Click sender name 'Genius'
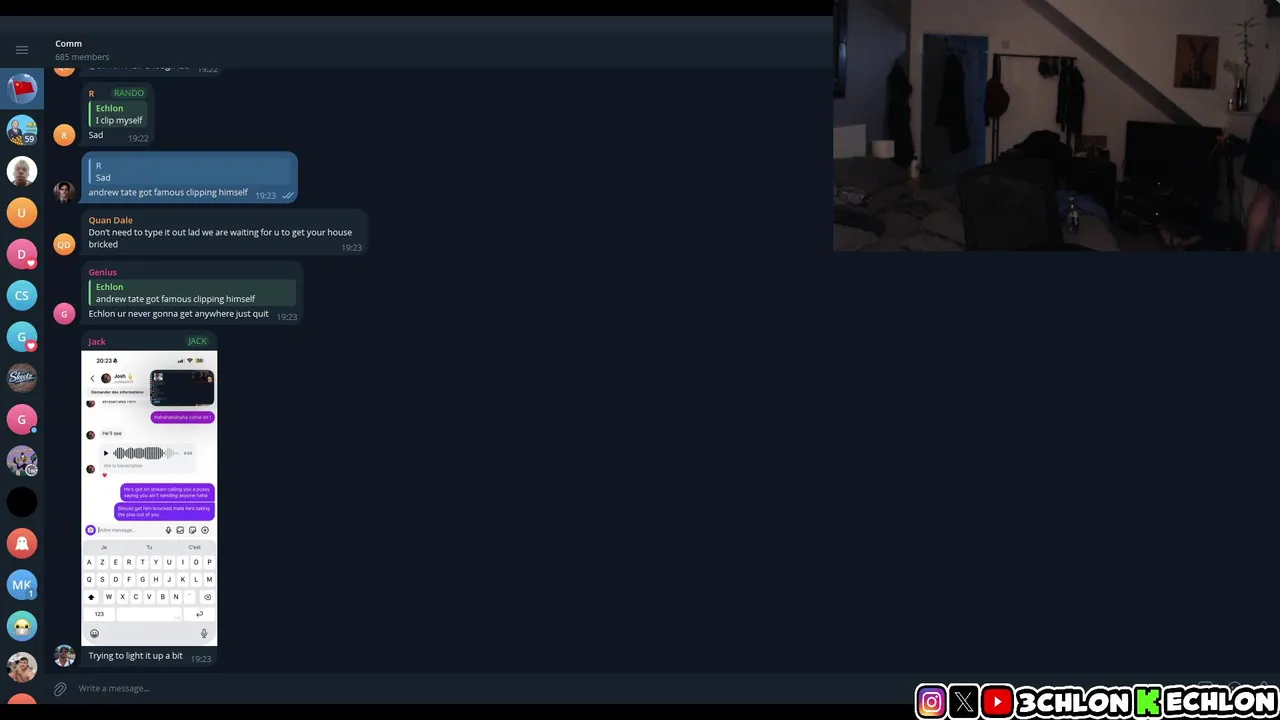The height and width of the screenshot is (720, 1280). coord(102,272)
